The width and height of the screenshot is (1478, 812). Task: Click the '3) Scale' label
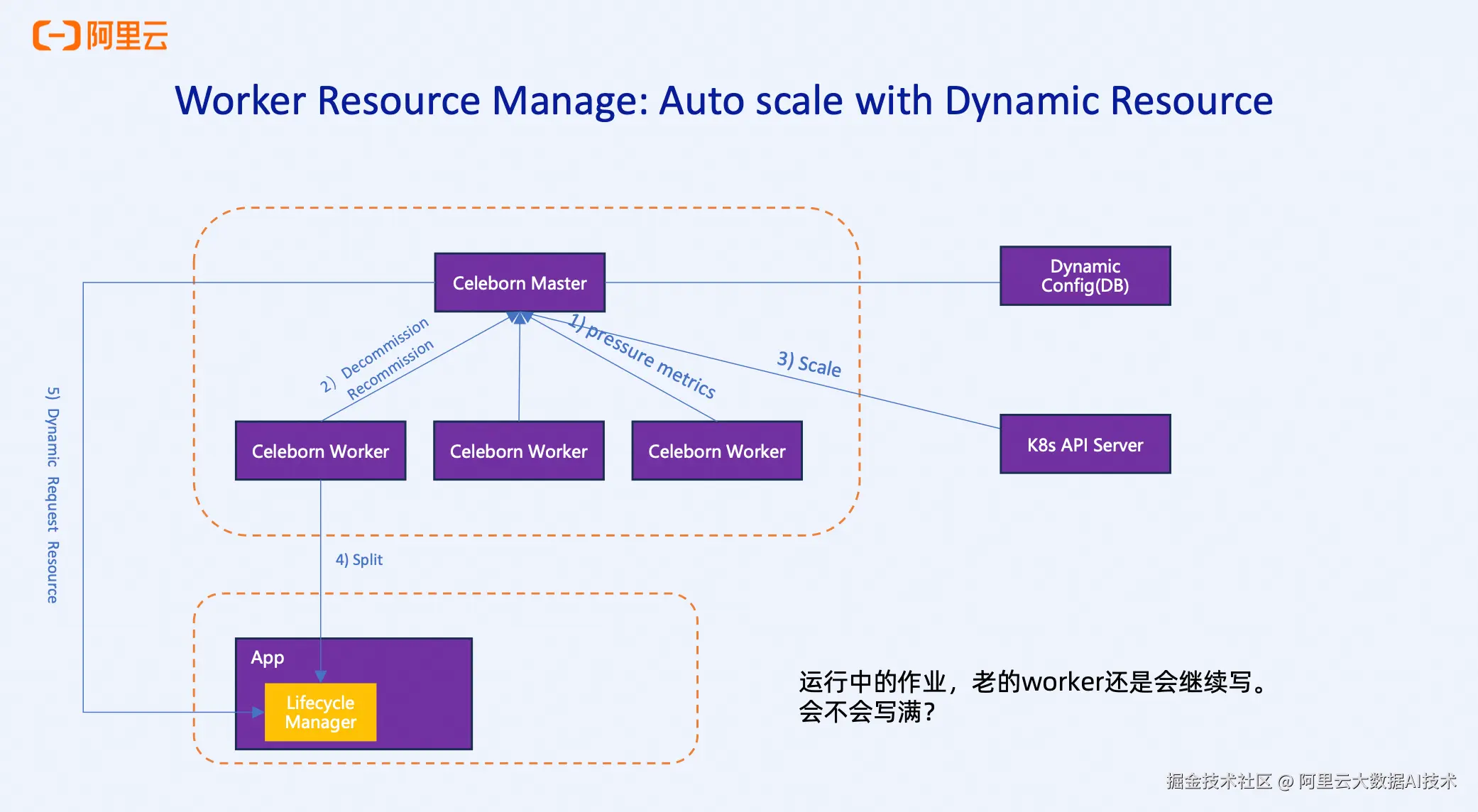pyautogui.click(x=809, y=363)
